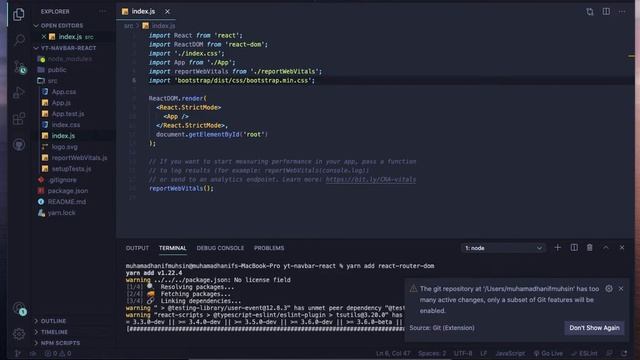Screen dimensions: 640x360
Task: Click the Ln 6, Col 47 status item
Action: click(393, 353)
